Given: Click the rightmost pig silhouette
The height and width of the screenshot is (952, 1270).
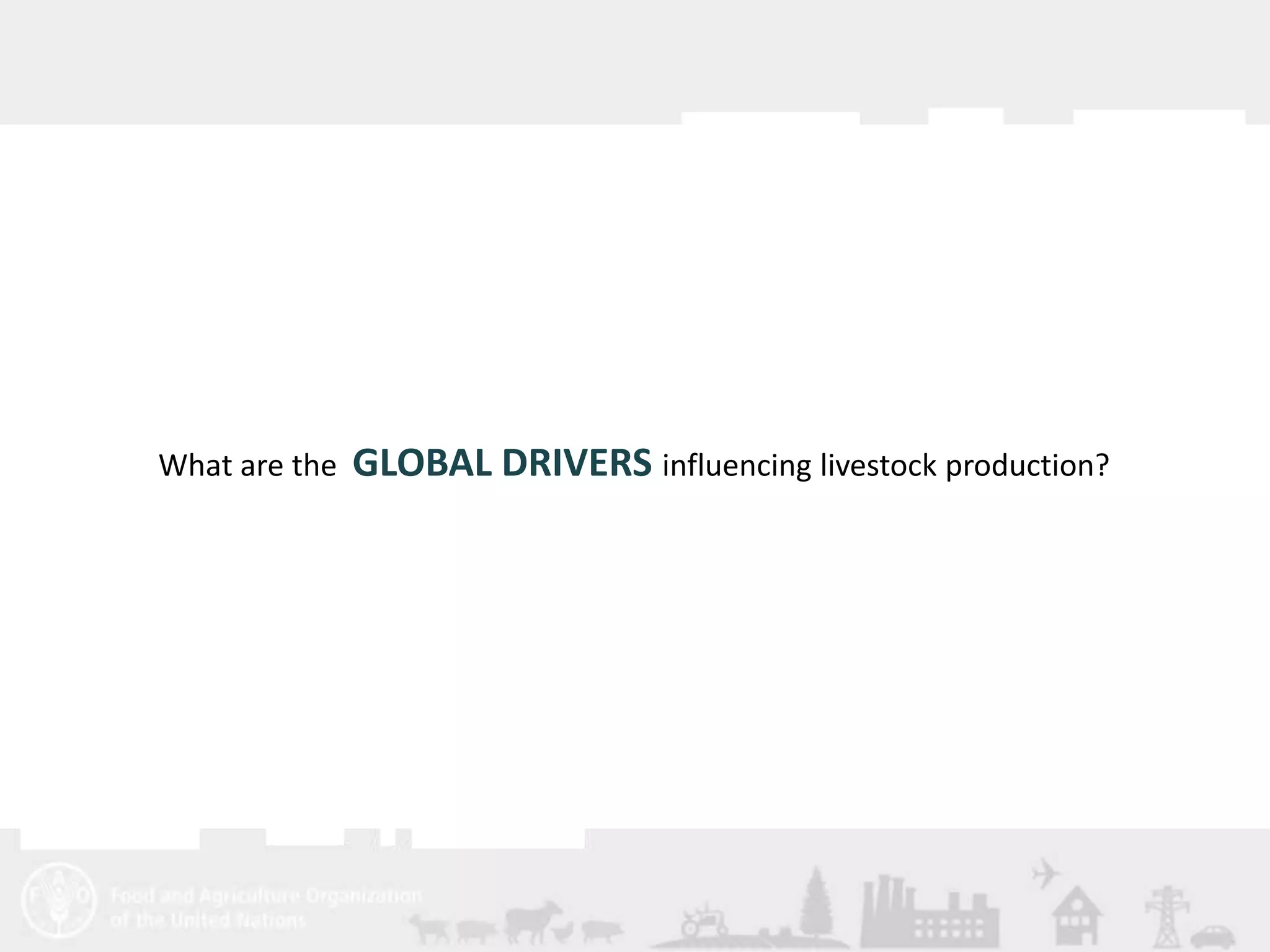Looking at the screenshot, I should point(602,930).
